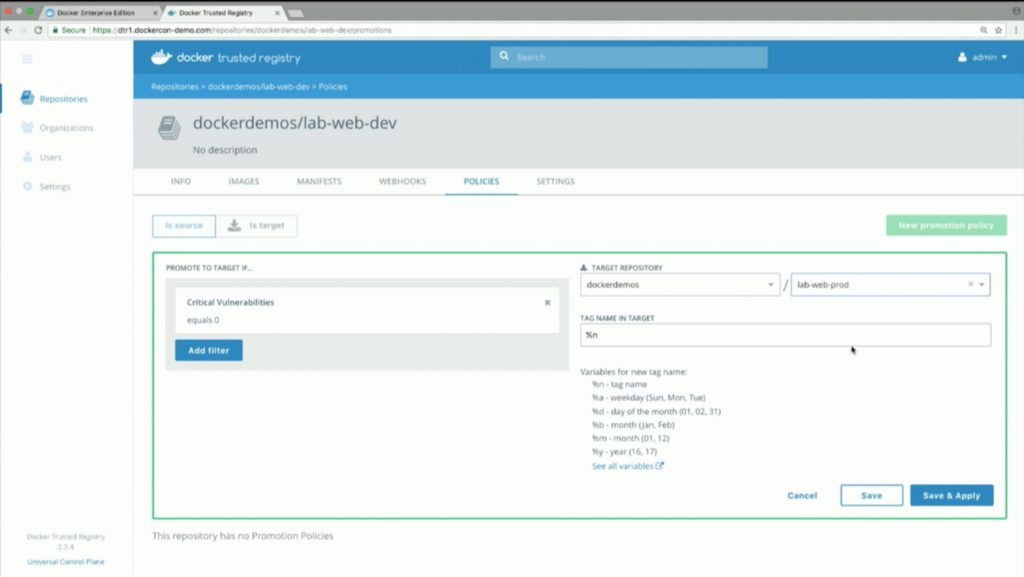The width and height of the screenshot is (1024, 577).
Task: Click the Organizations sidebar icon
Action: pos(27,127)
